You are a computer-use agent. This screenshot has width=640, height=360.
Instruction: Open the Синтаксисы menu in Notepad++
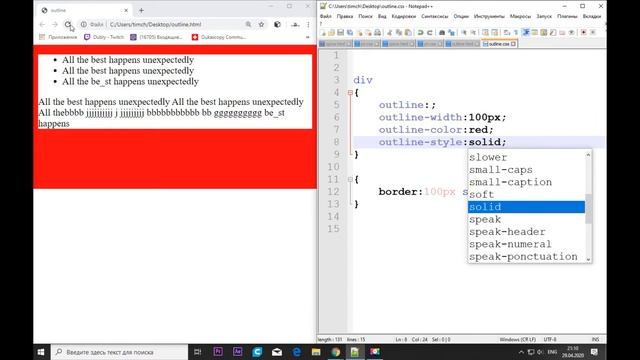pyautogui.click(x=434, y=16)
